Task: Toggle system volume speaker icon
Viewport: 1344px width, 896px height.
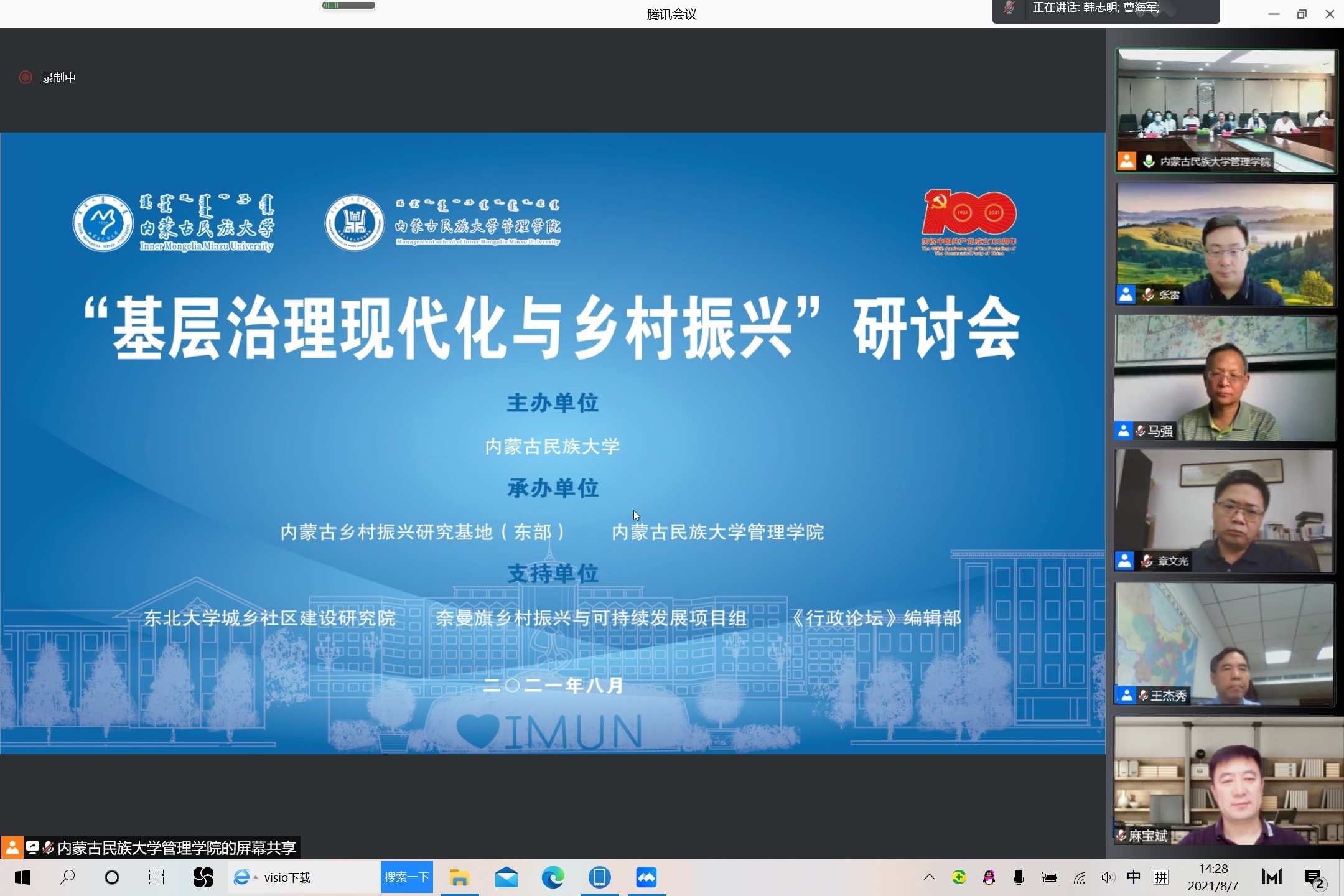Action: coord(1108,877)
